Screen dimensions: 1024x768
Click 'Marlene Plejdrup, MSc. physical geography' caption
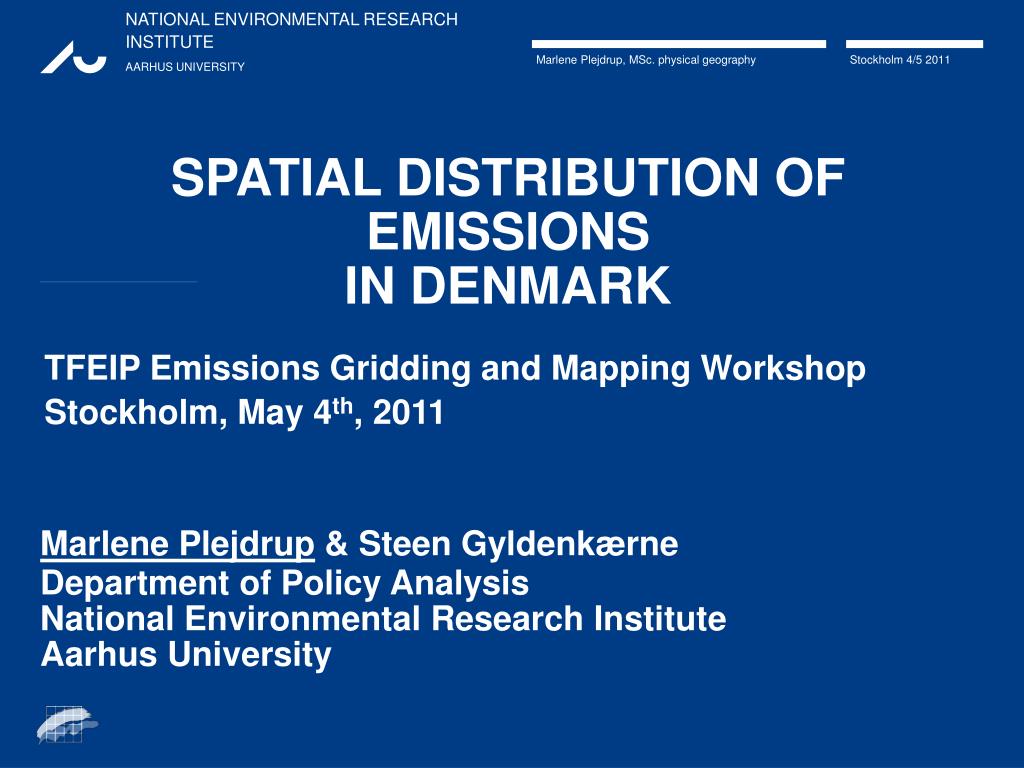[x=646, y=60]
